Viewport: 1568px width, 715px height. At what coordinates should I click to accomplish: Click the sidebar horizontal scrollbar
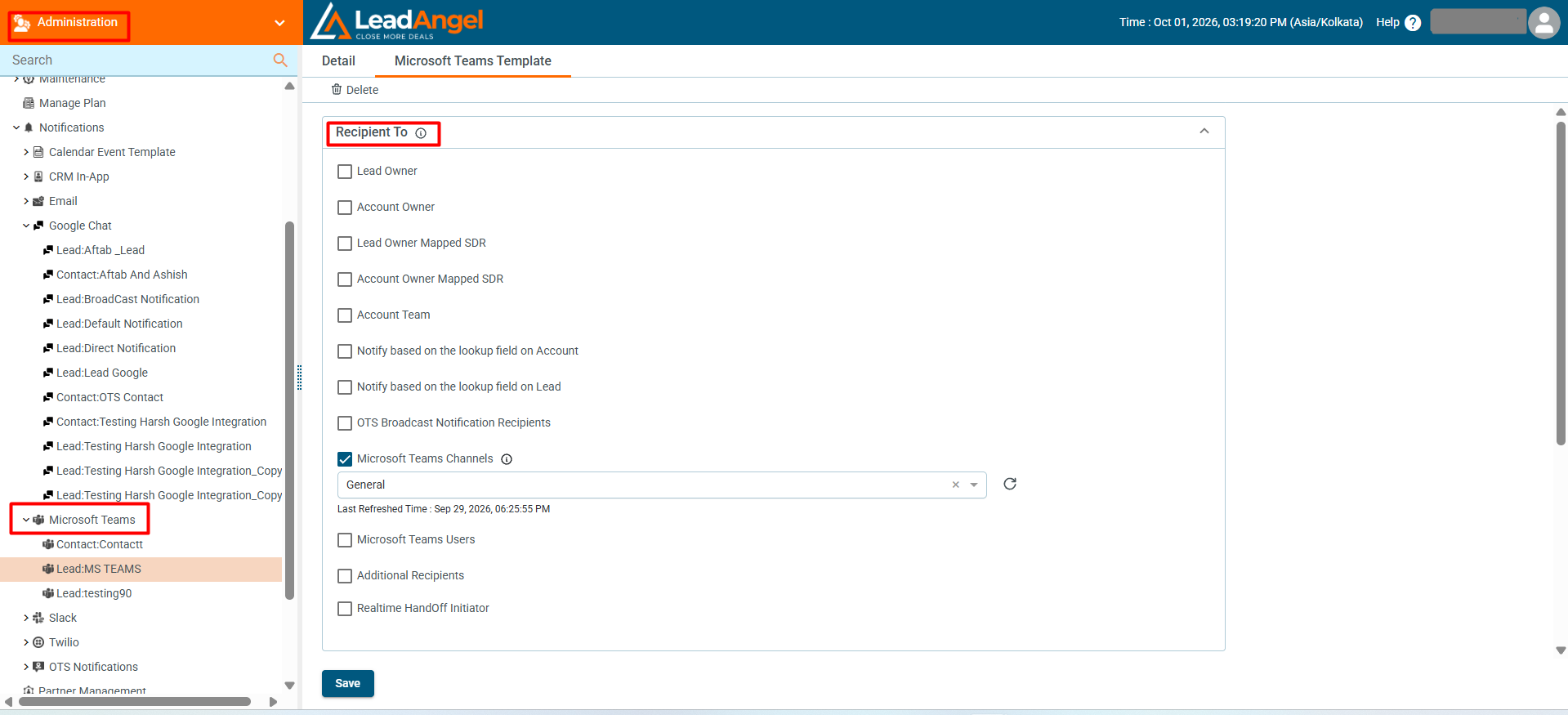click(x=135, y=701)
